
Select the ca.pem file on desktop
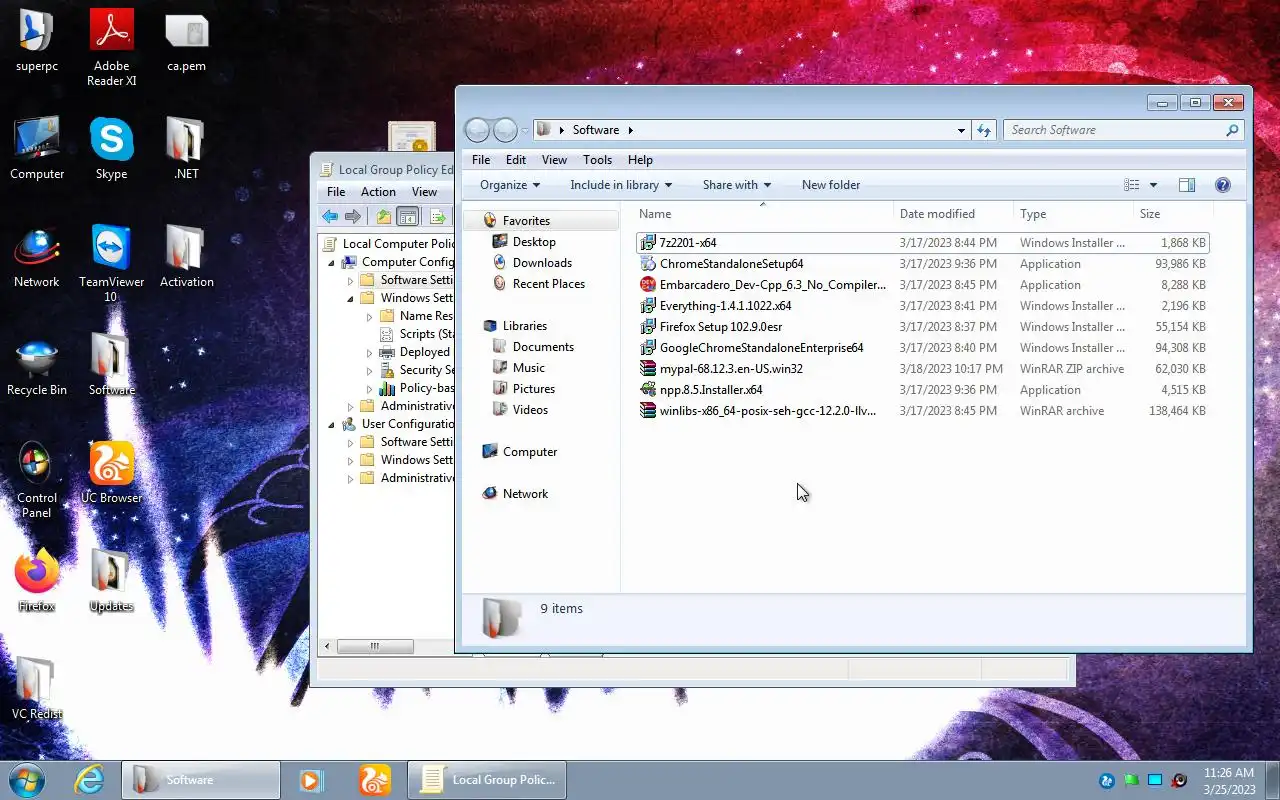(186, 42)
